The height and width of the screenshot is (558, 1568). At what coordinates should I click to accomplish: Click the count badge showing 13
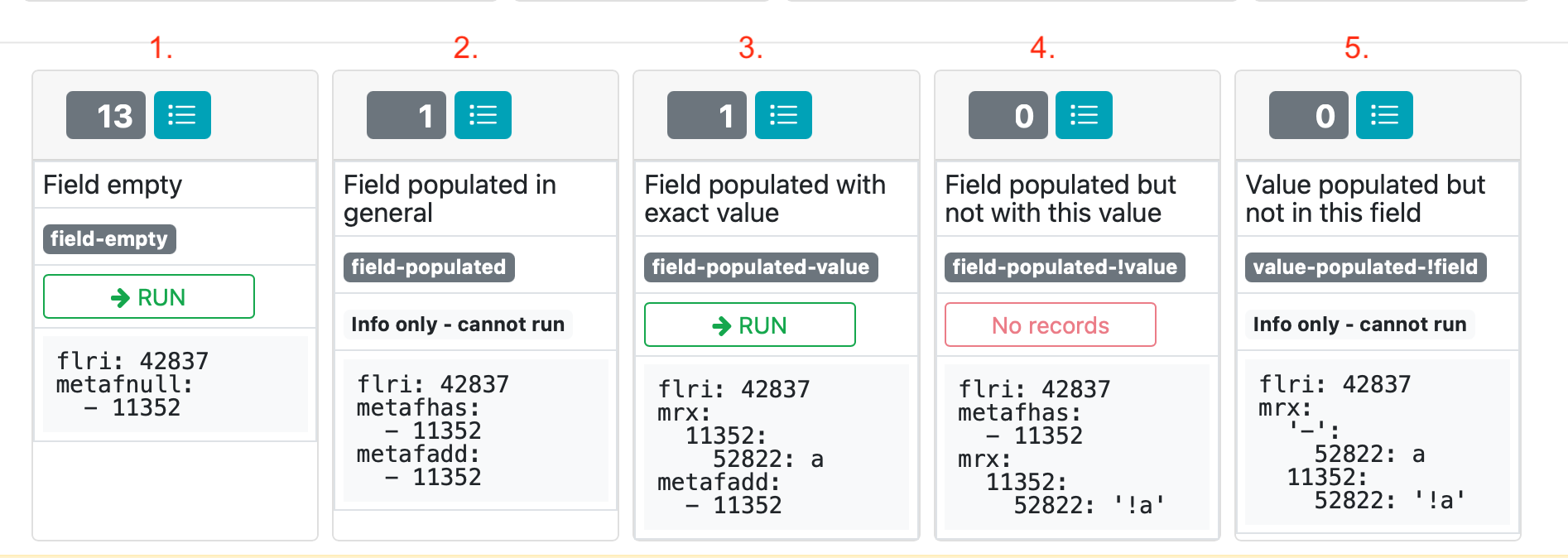coord(106,115)
